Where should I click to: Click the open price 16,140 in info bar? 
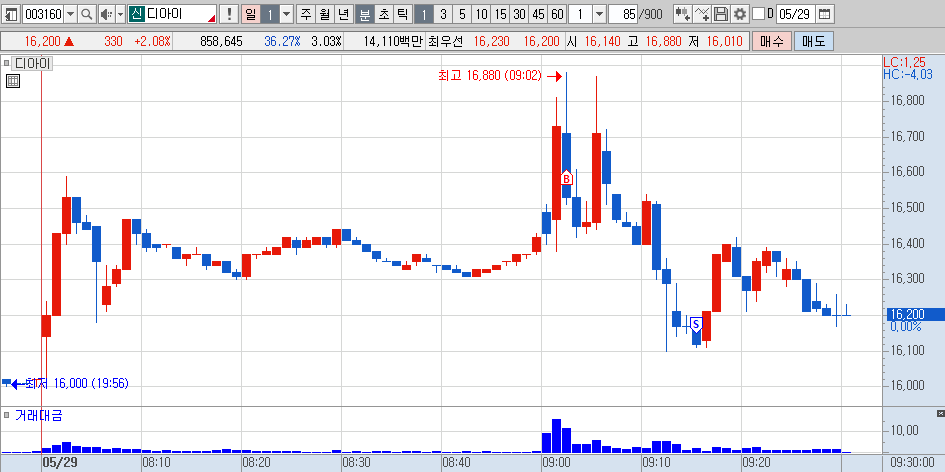tap(602, 42)
